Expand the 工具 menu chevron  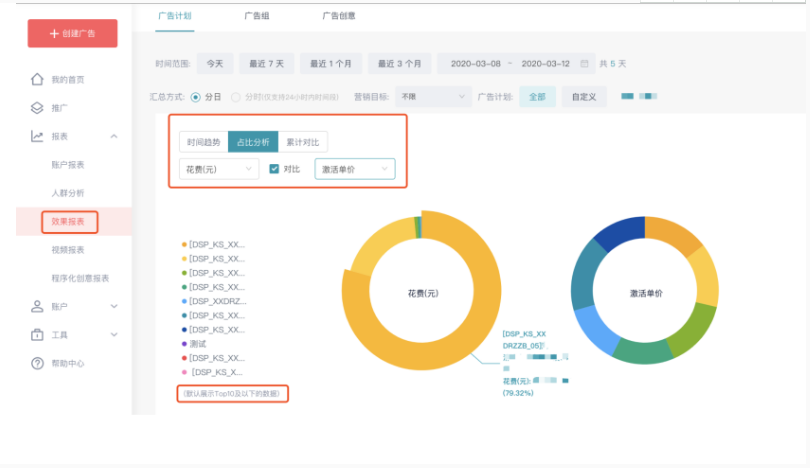[x=114, y=335]
